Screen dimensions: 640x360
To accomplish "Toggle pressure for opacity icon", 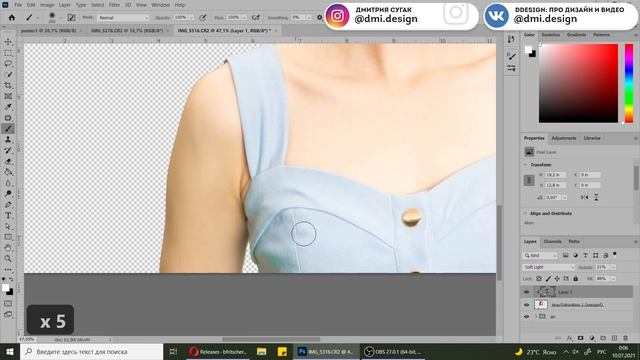I will 202,18.
